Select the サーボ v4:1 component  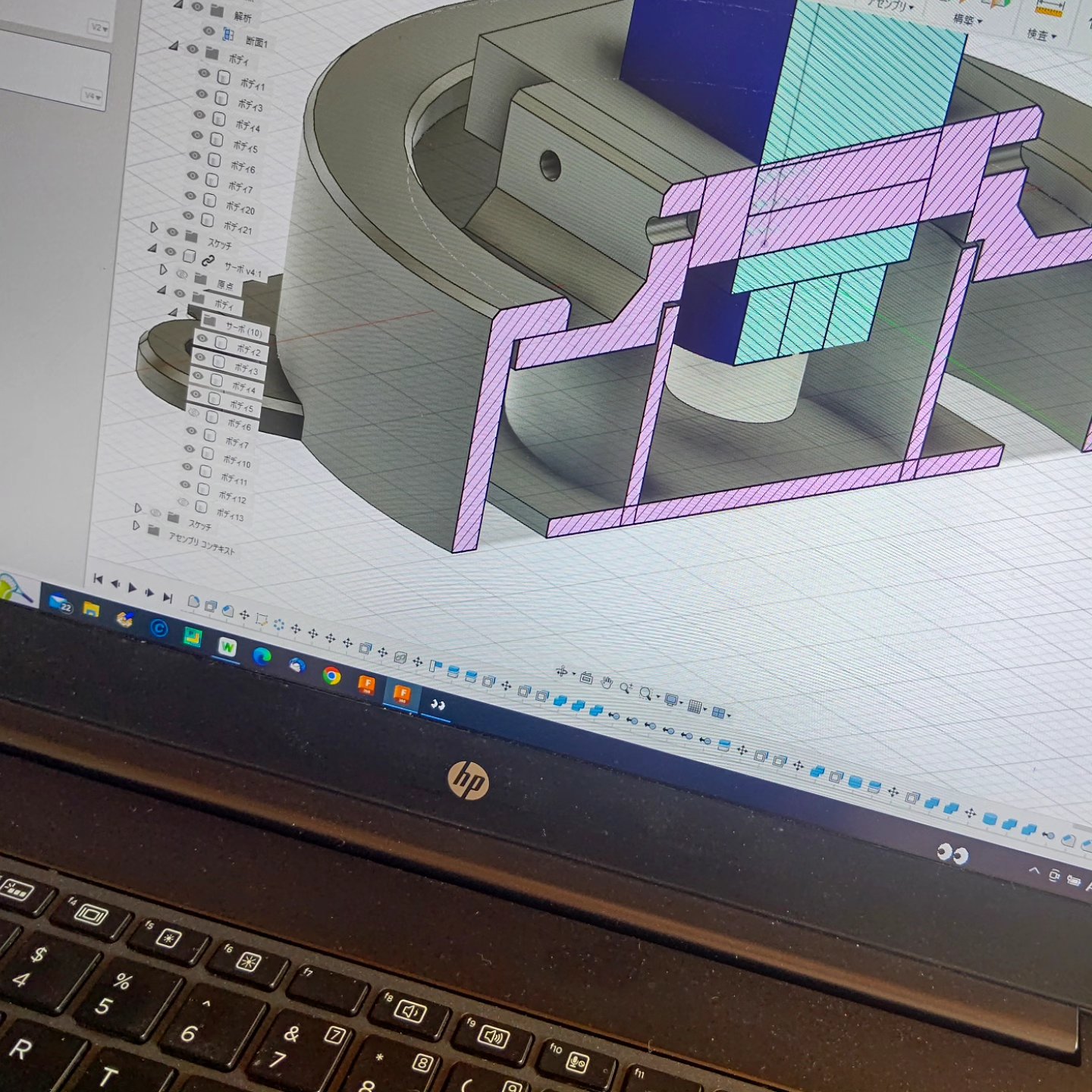[x=242, y=270]
